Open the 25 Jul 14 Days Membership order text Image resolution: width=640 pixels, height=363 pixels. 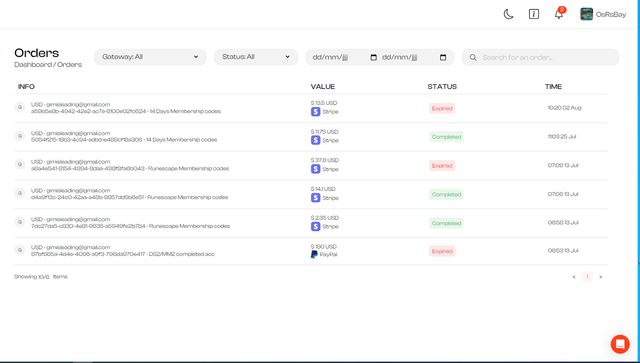click(124, 140)
